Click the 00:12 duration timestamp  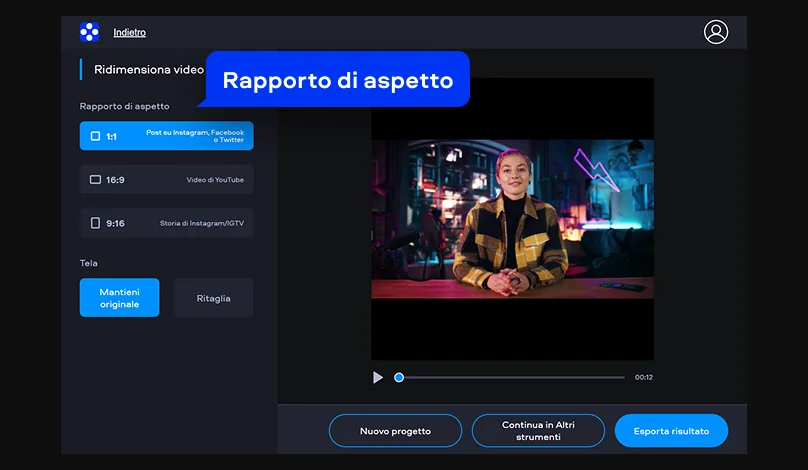(x=643, y=377)
